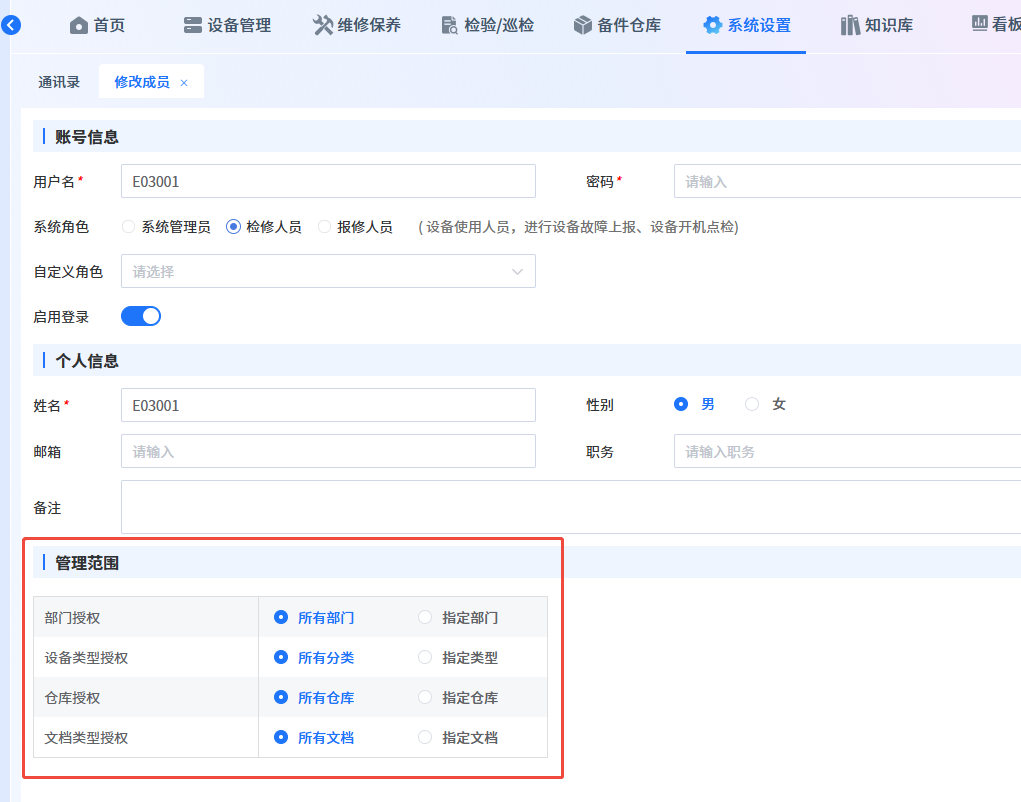1021x802 pixels.
Task: Select 指定部门 for department authorization
Action: click(x=425, y=618)
